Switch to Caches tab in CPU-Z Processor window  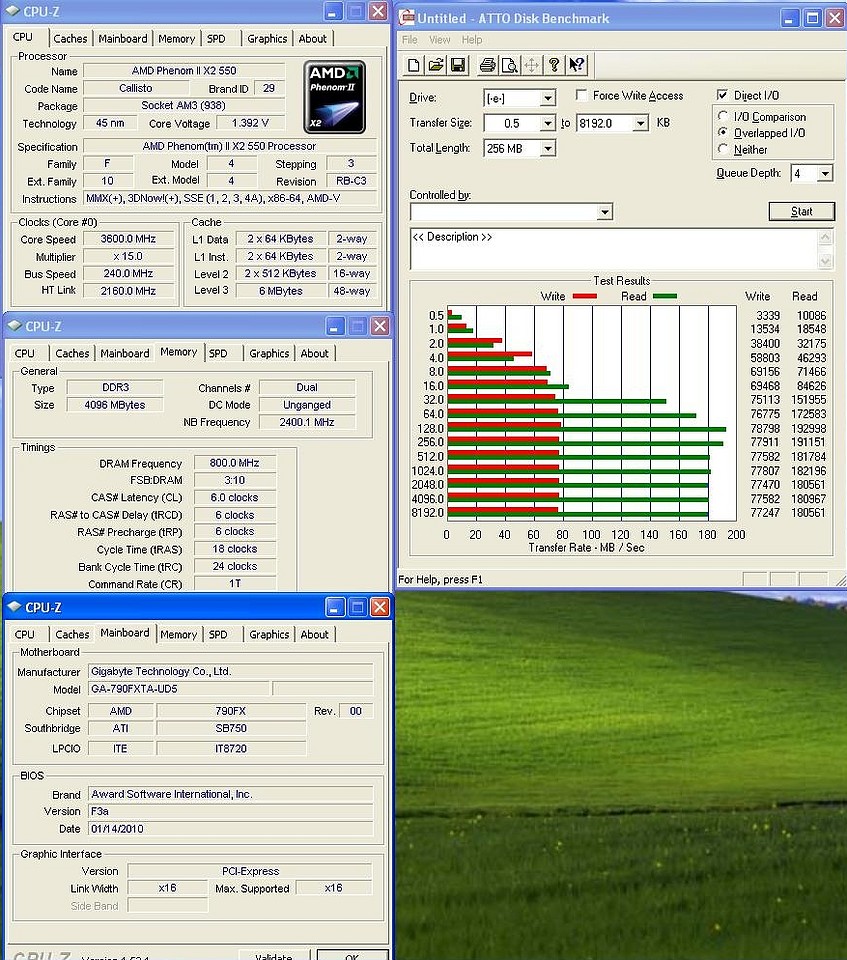[70, 39]
